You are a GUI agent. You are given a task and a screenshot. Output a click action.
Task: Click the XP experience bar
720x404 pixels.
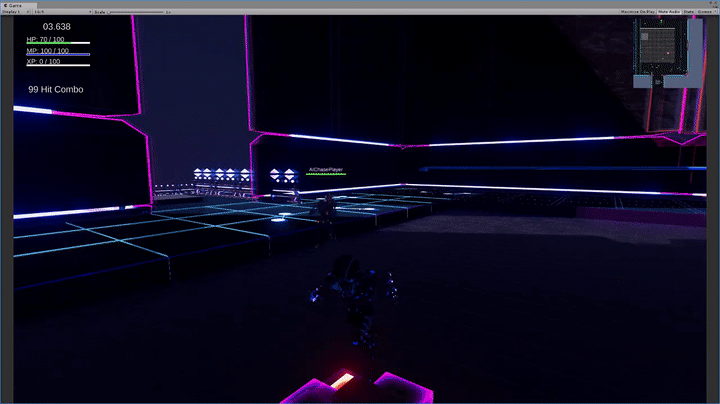pos(58,65)
